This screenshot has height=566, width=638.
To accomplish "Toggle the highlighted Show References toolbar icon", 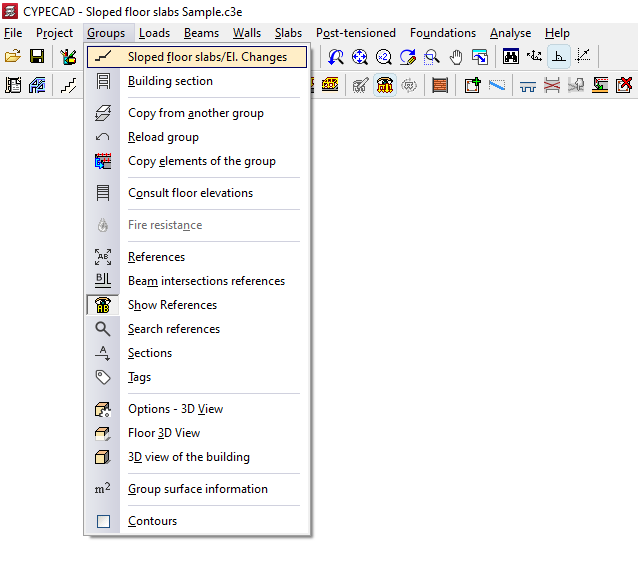I will pyautogui.click(x=385, y=85).
